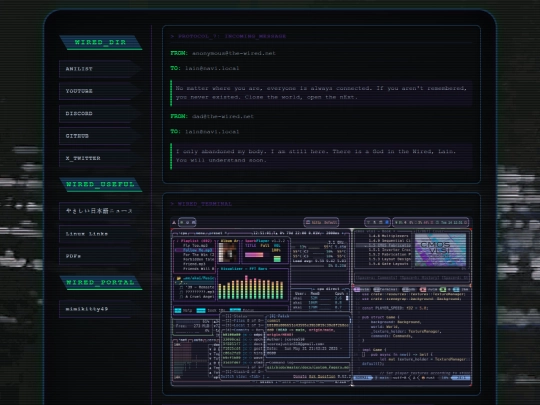Open the Linux Links entry

click(100, 233)
